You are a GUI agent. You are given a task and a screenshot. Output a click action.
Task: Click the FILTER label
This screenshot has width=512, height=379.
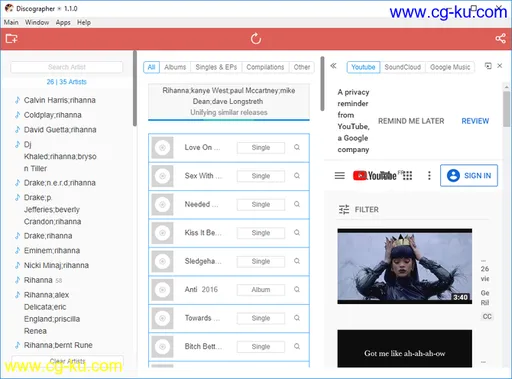pos(367,209)
